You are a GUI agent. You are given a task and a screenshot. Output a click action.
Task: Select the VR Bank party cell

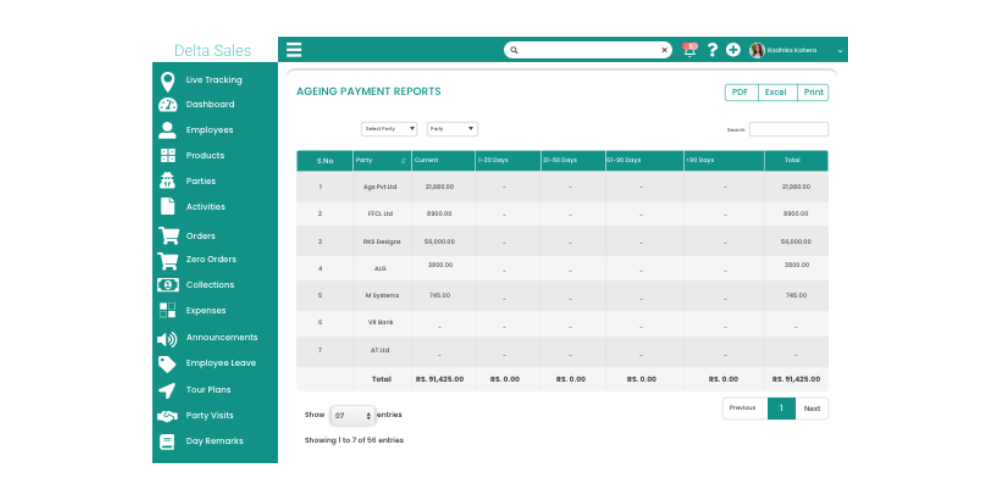click(383, 323)
